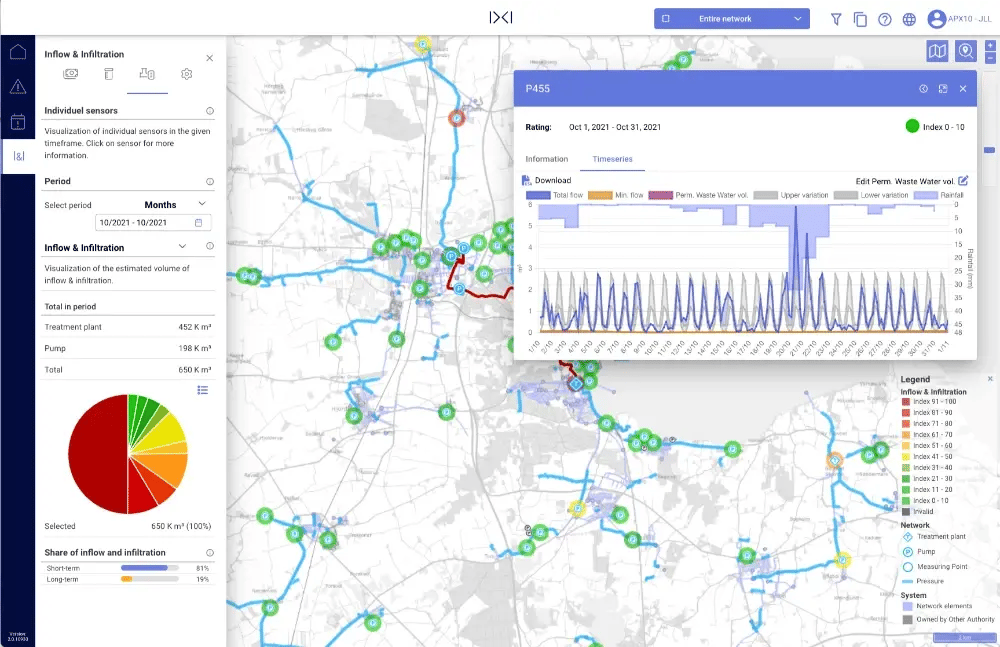Switch to the second document tab in panel
The image size is (1000, 647).
(109, 74)
